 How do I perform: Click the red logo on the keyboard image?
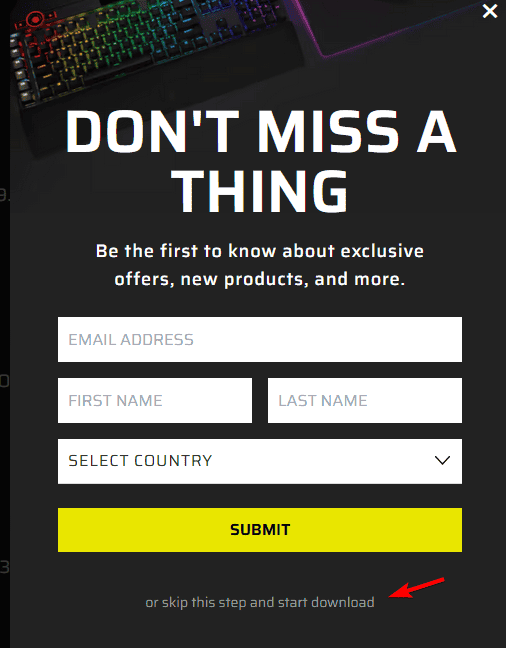(36, 19)
